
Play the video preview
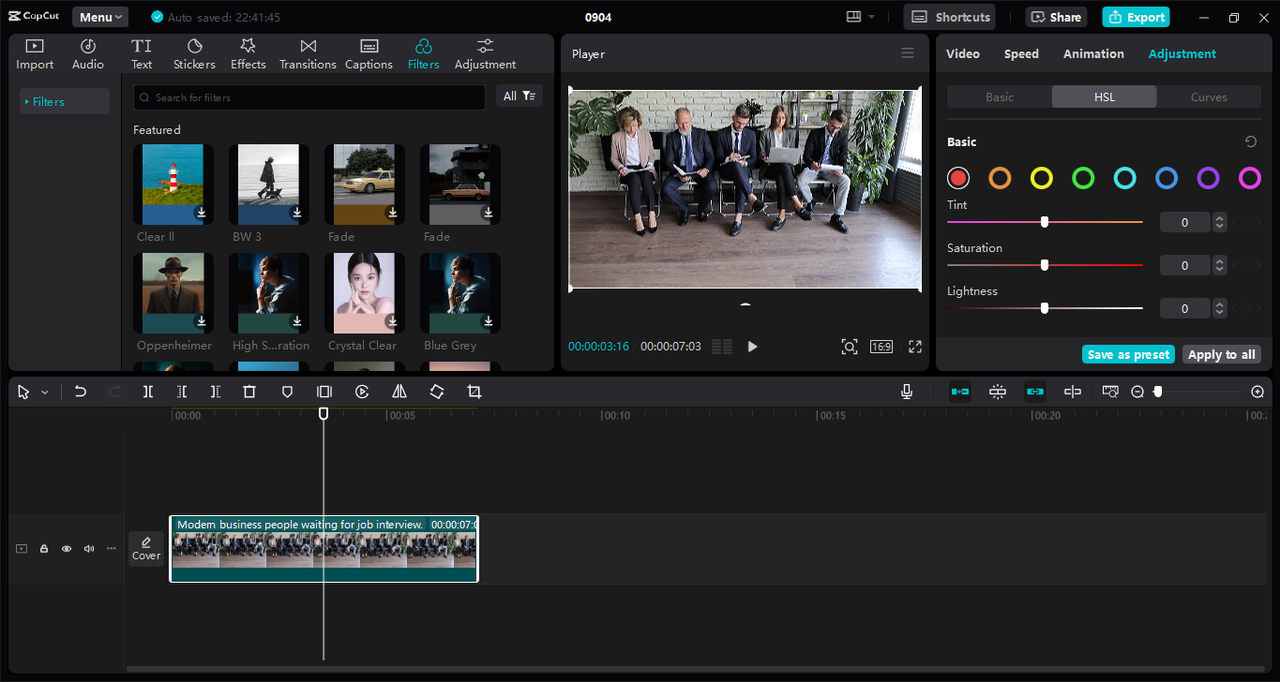tap(753, 347)
